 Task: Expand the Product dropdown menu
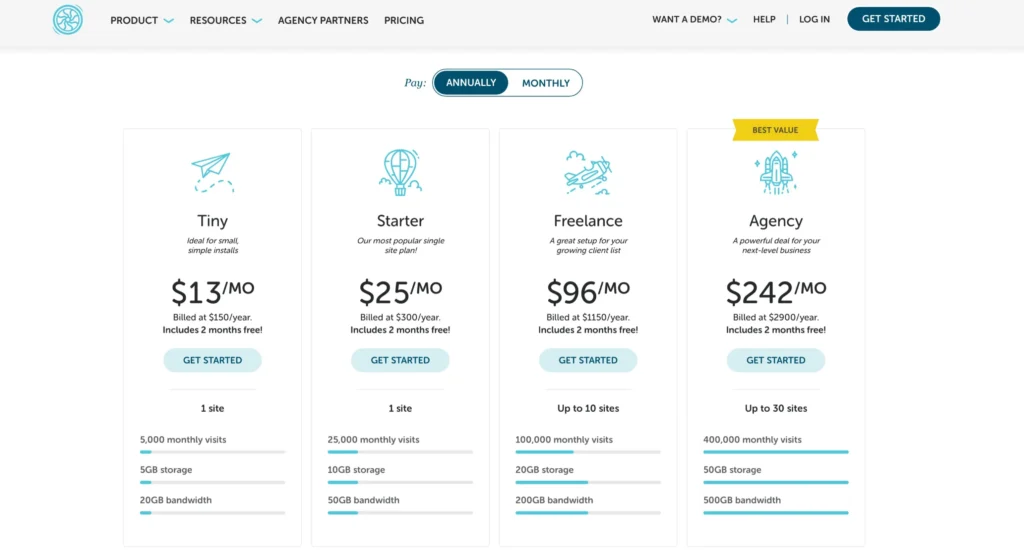click(x=142, y=20)
